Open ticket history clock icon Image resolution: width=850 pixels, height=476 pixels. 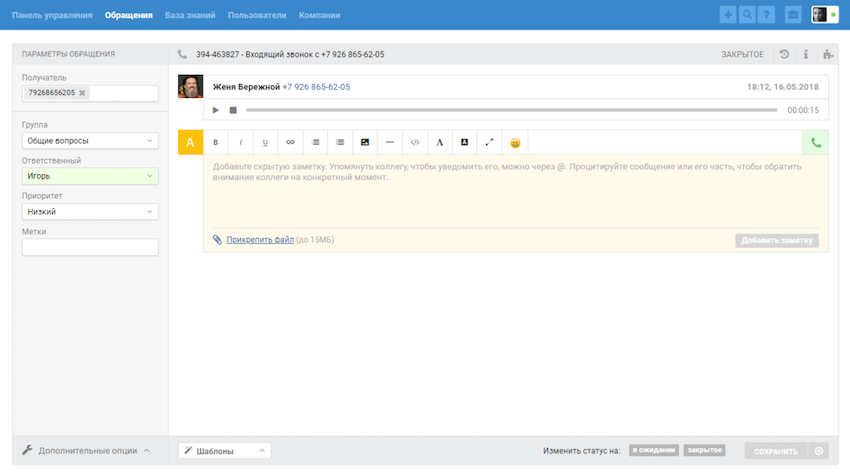784,54
